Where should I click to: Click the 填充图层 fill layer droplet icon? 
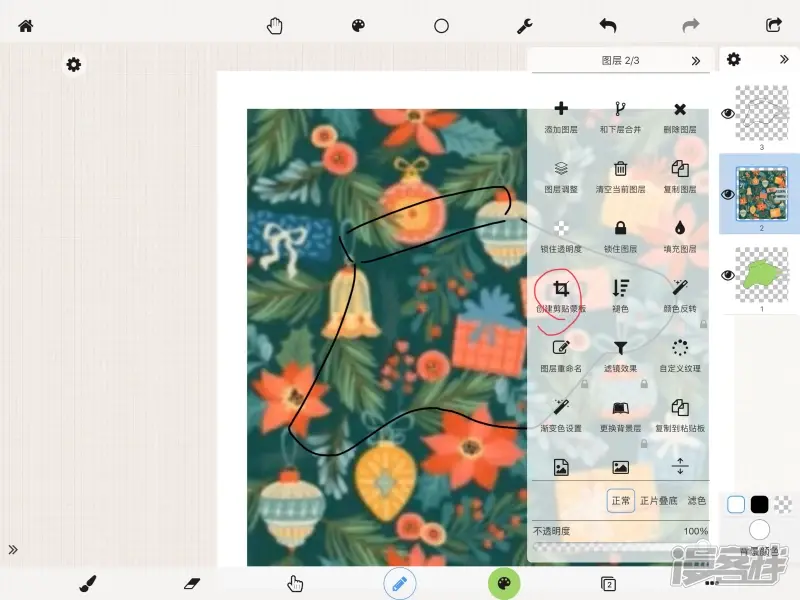tap(680, 229)
